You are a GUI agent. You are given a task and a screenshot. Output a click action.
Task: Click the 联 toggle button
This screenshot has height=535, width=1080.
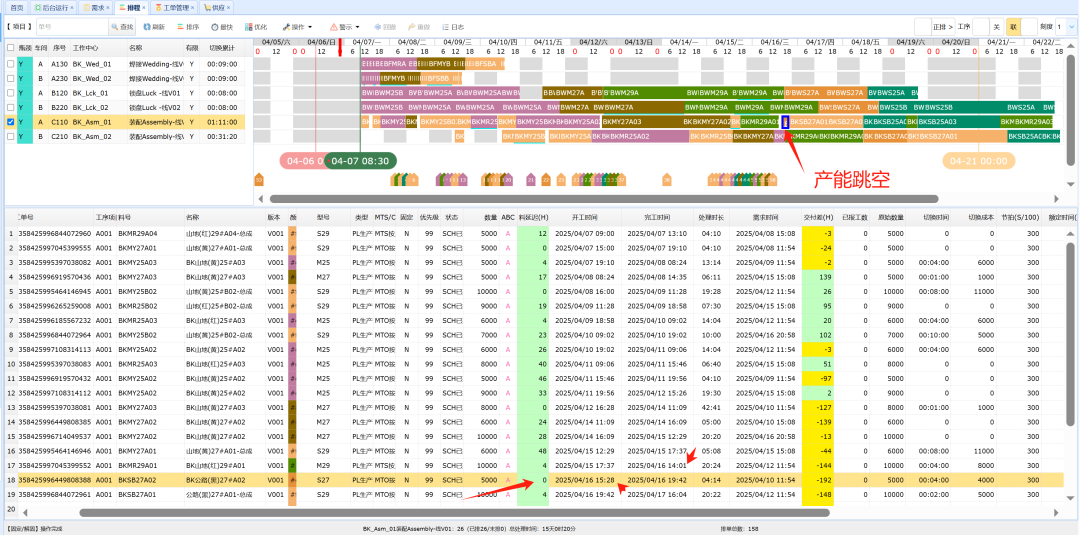pyautogui.click(x=1013, y=27)
